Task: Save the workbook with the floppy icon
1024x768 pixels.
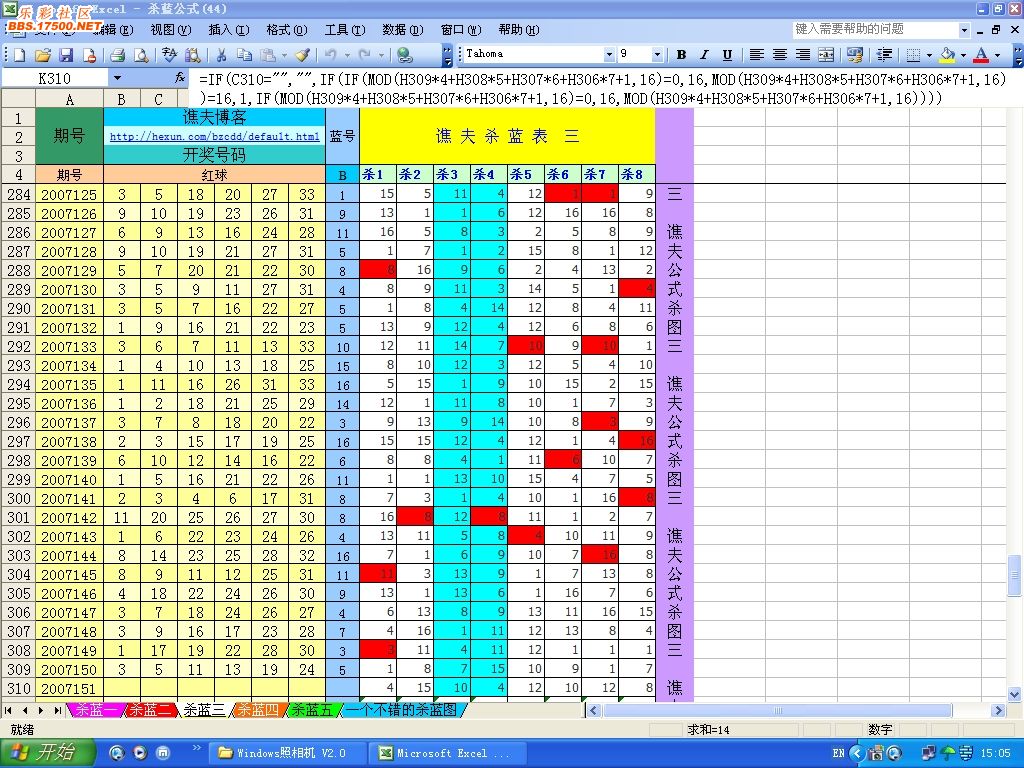Action: coord(66,55)
